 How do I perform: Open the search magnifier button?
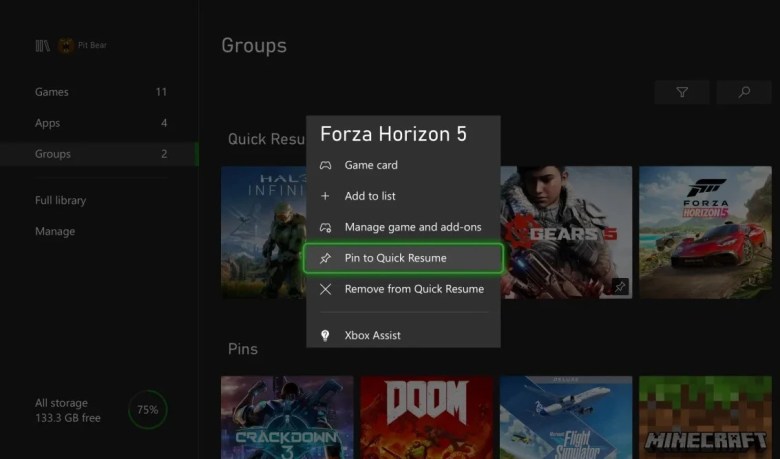pos(744,92)
